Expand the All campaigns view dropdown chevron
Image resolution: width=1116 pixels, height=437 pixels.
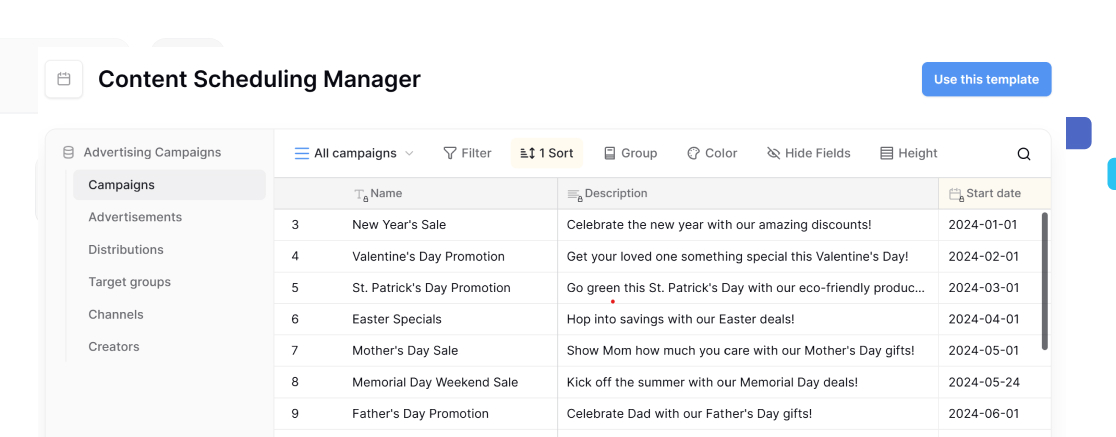pyautogui.click(x=409, y=153)
